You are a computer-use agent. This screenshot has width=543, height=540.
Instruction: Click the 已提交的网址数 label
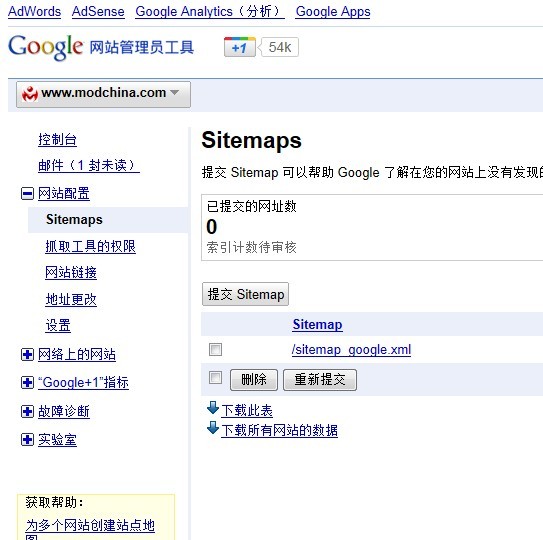pyautogui.click(x=251, y=206)
